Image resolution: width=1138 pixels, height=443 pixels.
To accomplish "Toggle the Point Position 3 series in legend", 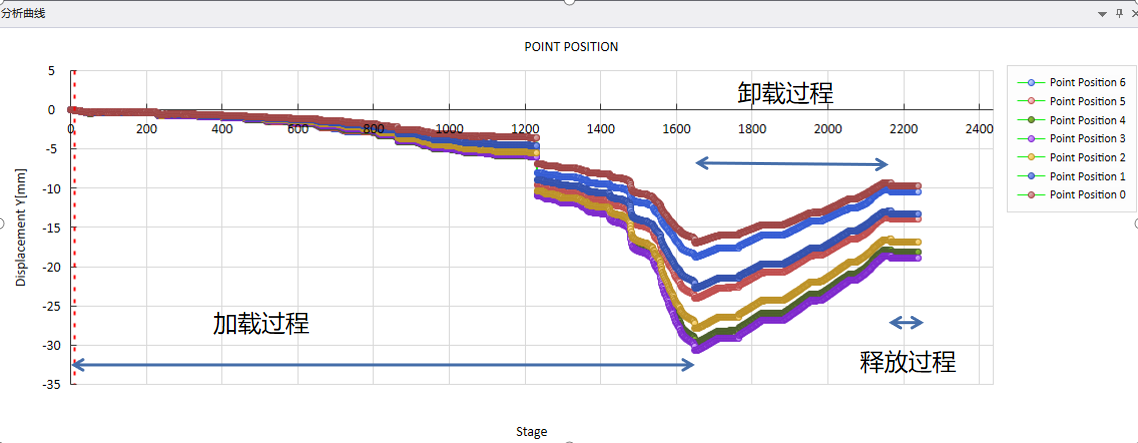I will (1086, 138).
